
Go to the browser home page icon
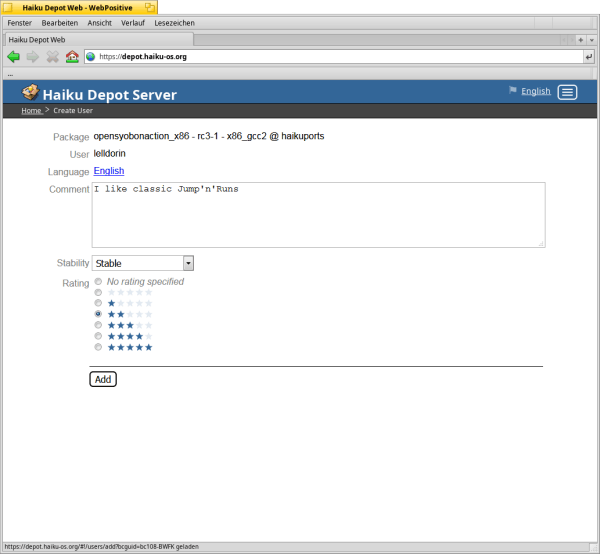[x=72, y=57]
